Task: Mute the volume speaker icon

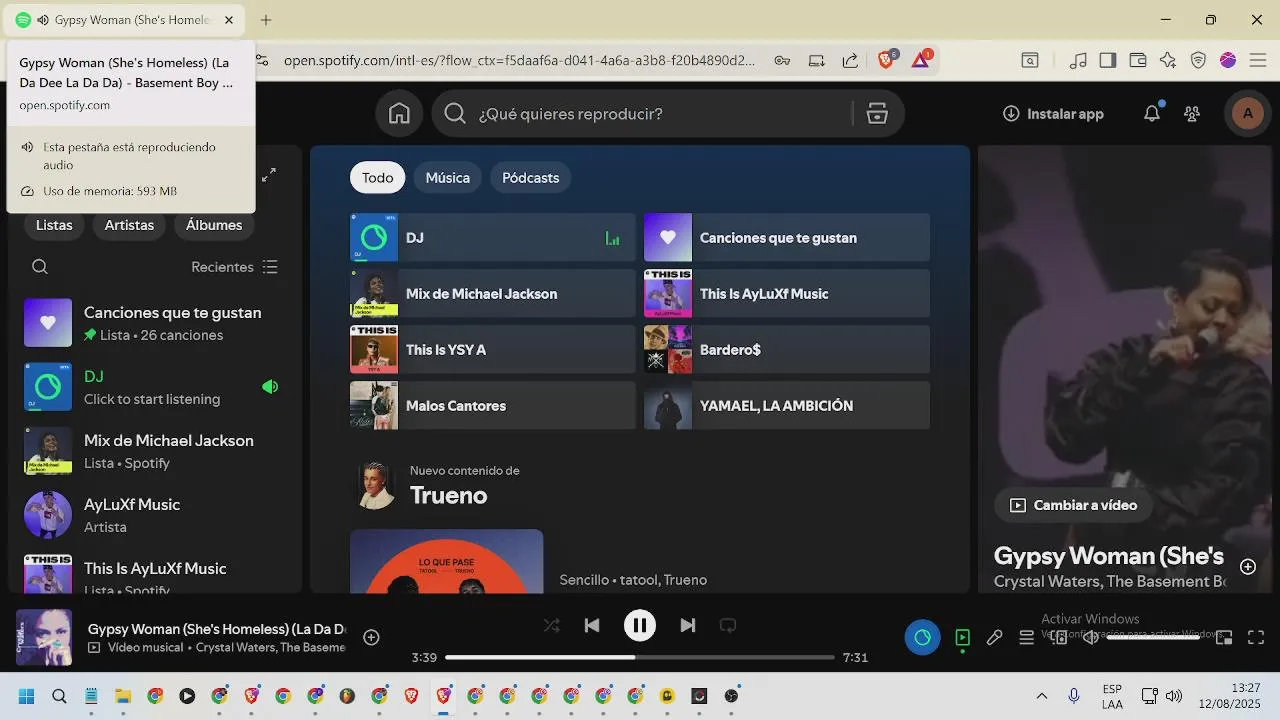Action: point(1091,637)
